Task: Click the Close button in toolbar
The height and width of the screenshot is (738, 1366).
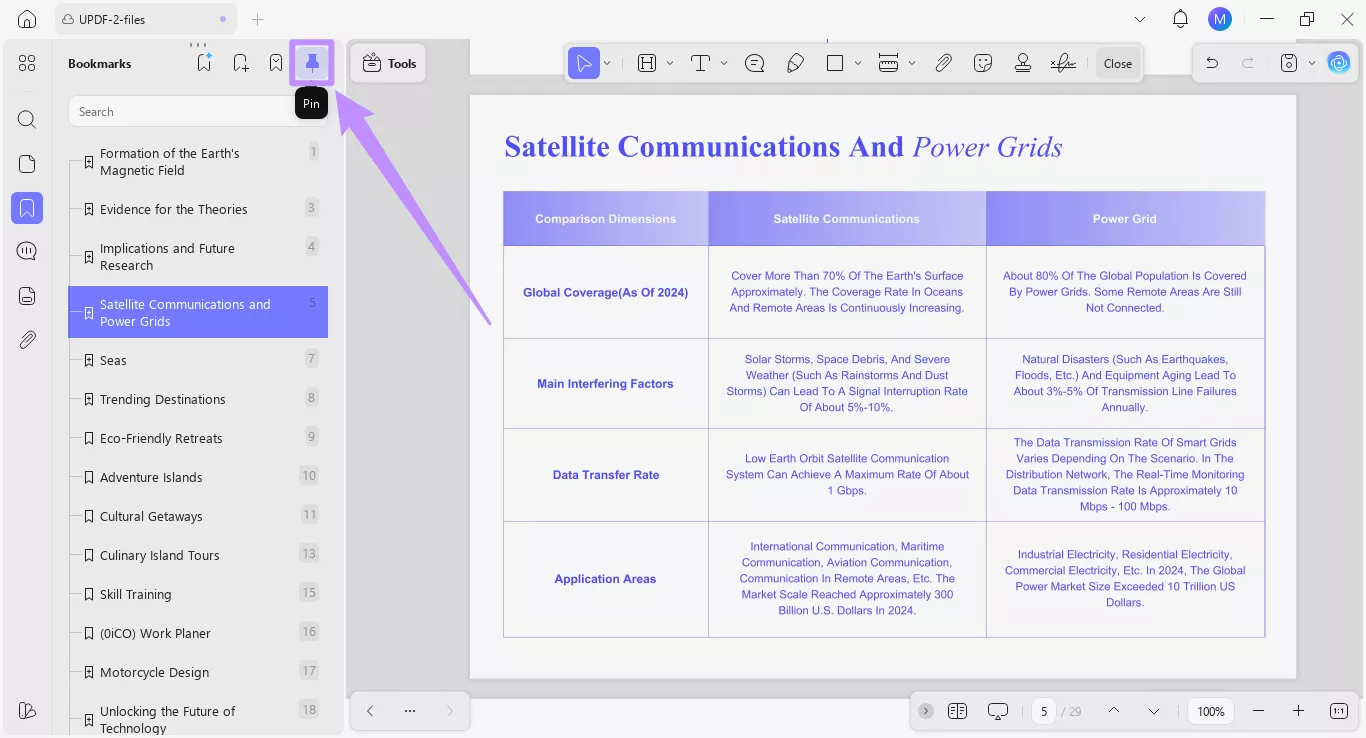Action: tap(1117, 63)
